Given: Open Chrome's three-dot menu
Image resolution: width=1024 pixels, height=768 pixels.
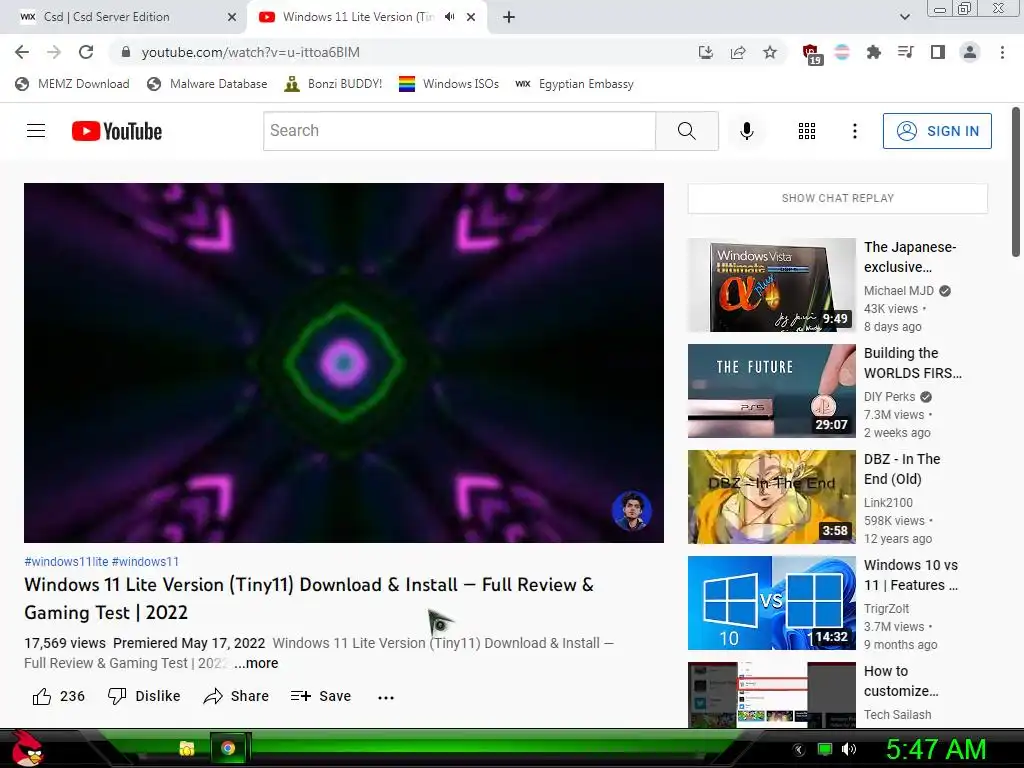Looking at the screenshot, I should point(1002,52).
